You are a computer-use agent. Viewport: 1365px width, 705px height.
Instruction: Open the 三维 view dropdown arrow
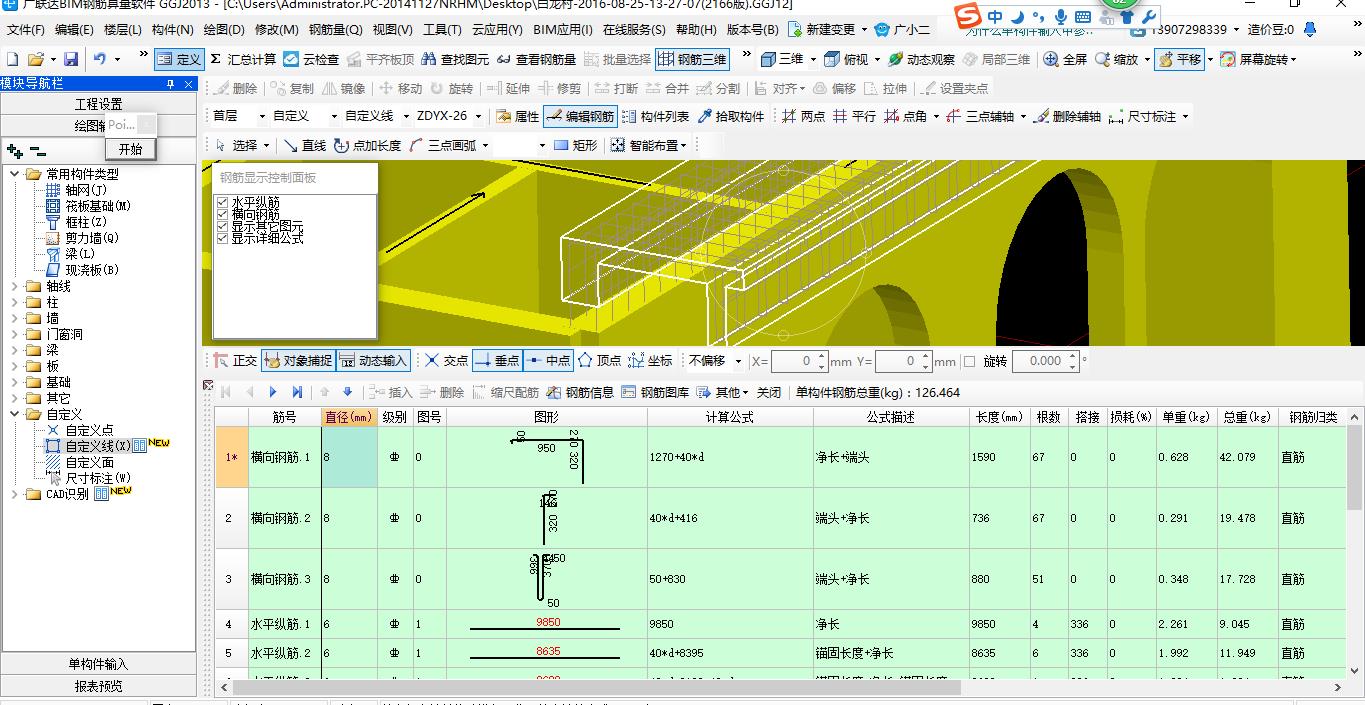[812, 59]
